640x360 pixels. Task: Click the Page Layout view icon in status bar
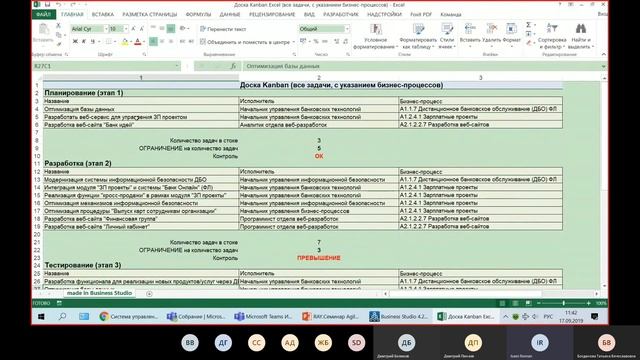(516, 303)
